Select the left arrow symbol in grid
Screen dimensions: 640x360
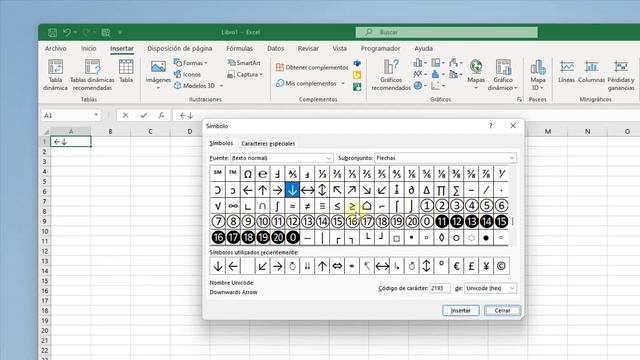pos(248,190)
